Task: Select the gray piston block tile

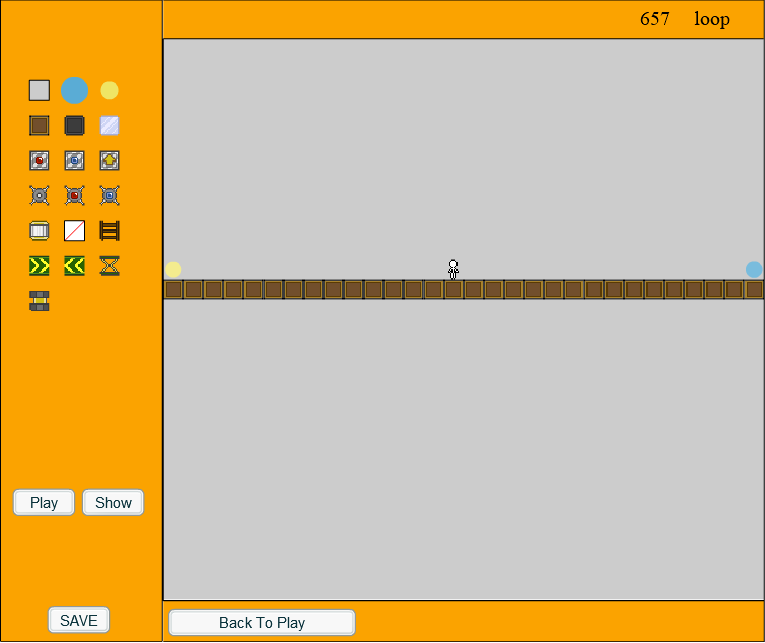Action: [x=40, y=301]
